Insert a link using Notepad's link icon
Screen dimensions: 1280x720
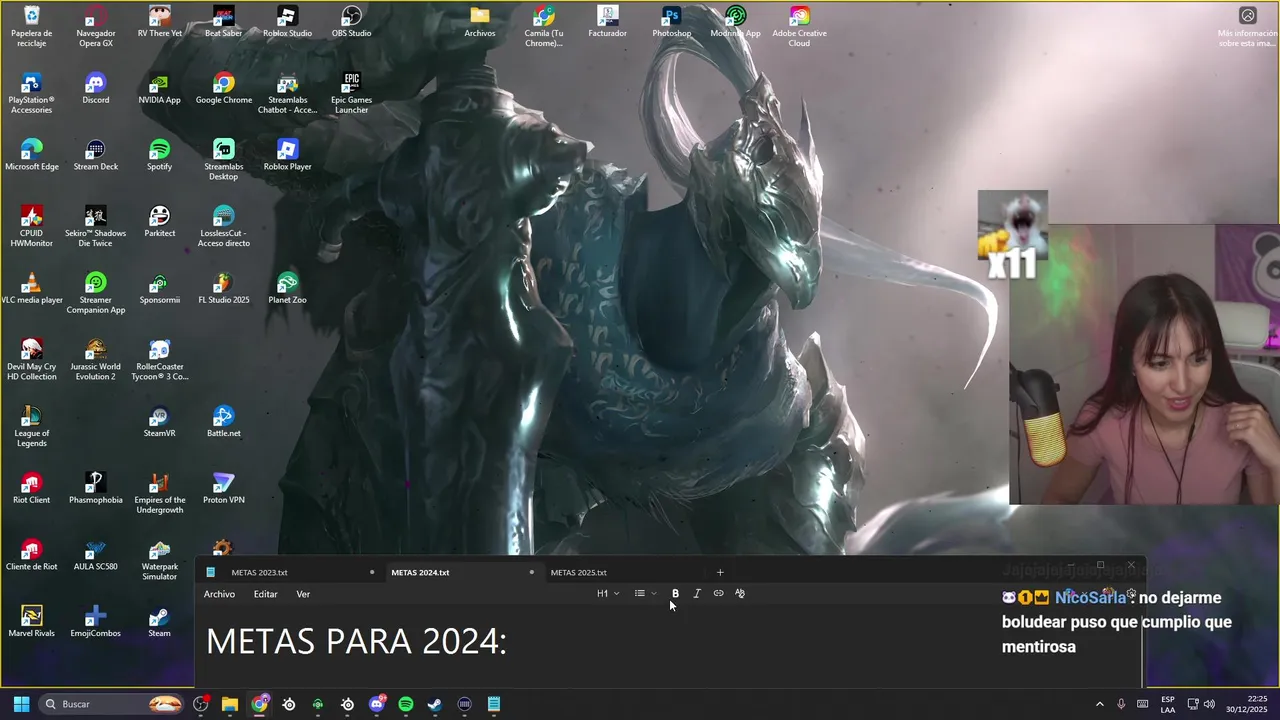pyautogui.click(x=718, y=594)
